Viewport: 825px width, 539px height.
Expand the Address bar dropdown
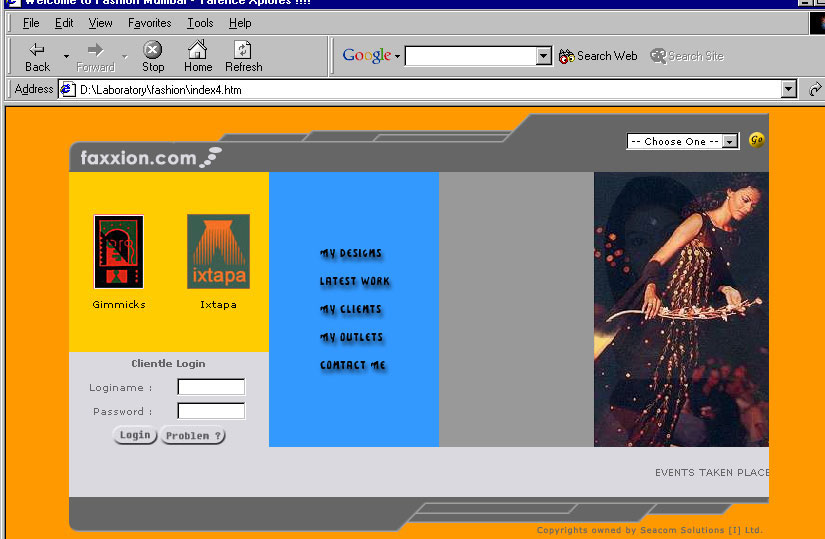pyautogui.click(x=788, y=89)
